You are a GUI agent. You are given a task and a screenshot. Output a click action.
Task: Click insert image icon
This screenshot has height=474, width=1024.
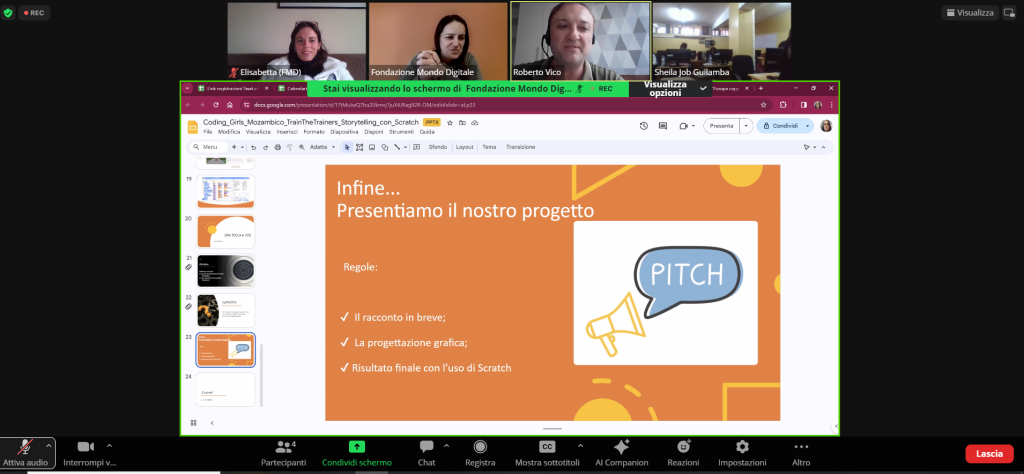pos(372,147)
